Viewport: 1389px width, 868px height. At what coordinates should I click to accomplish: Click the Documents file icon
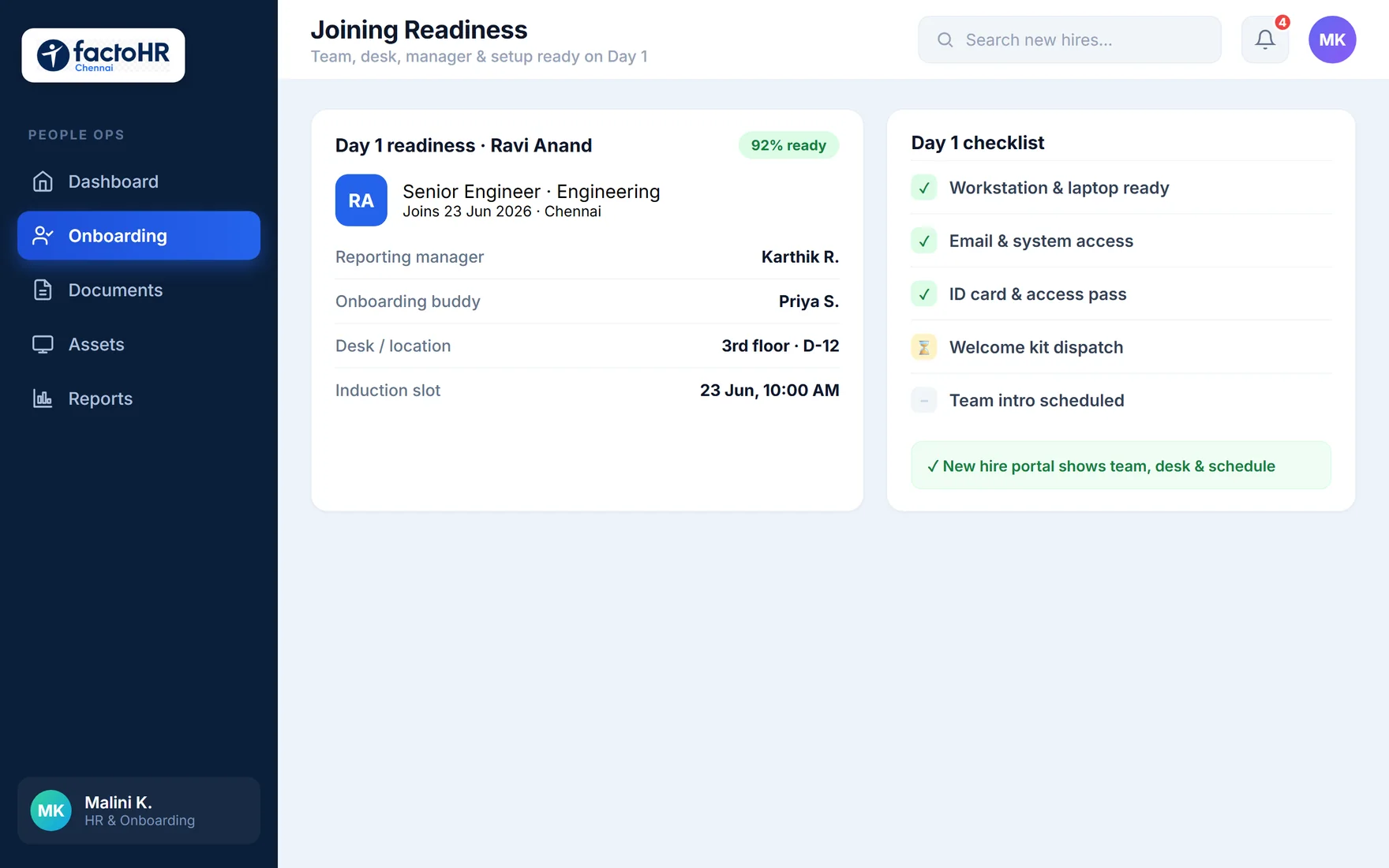coord(43,290)
